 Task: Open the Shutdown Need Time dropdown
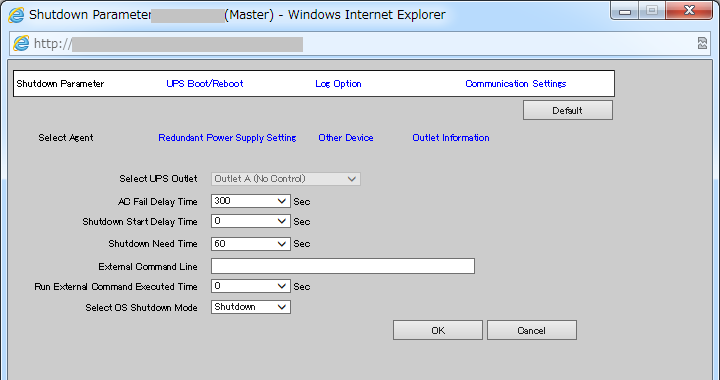(x=251, y=244)
